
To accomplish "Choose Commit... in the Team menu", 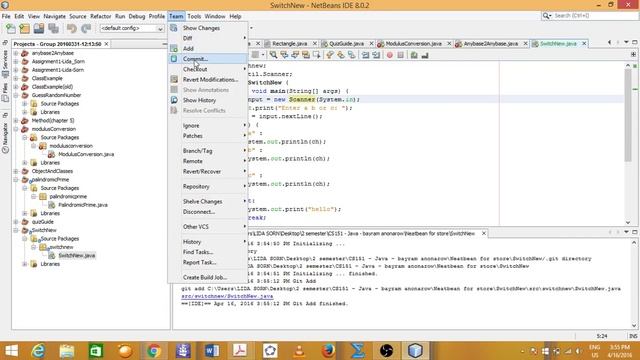I will [208, 59].
